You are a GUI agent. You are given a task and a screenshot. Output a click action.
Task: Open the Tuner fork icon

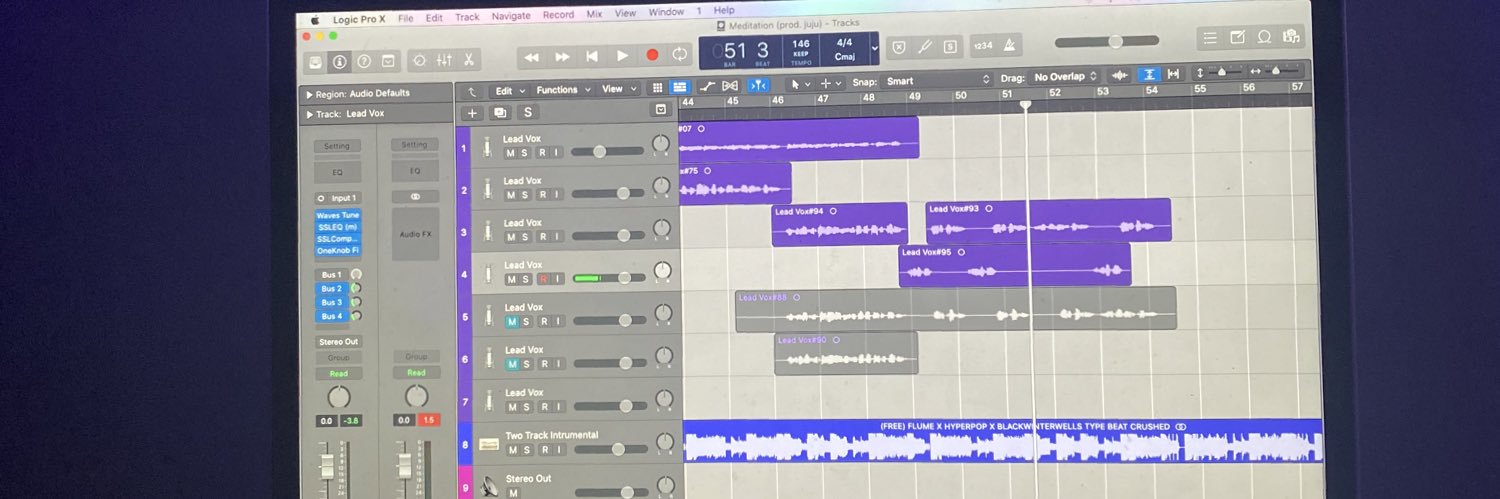[924, 46]
